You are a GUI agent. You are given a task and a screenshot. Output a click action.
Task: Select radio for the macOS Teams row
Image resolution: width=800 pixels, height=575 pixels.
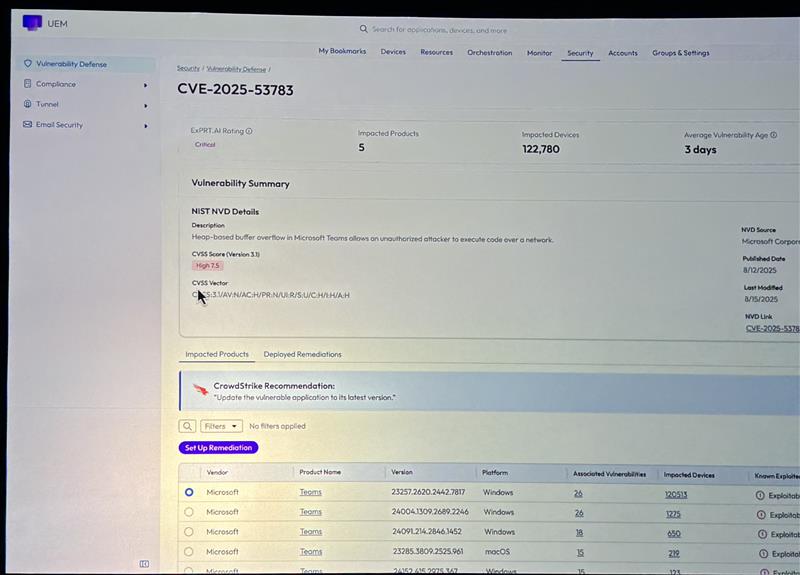tap(189, 551)
